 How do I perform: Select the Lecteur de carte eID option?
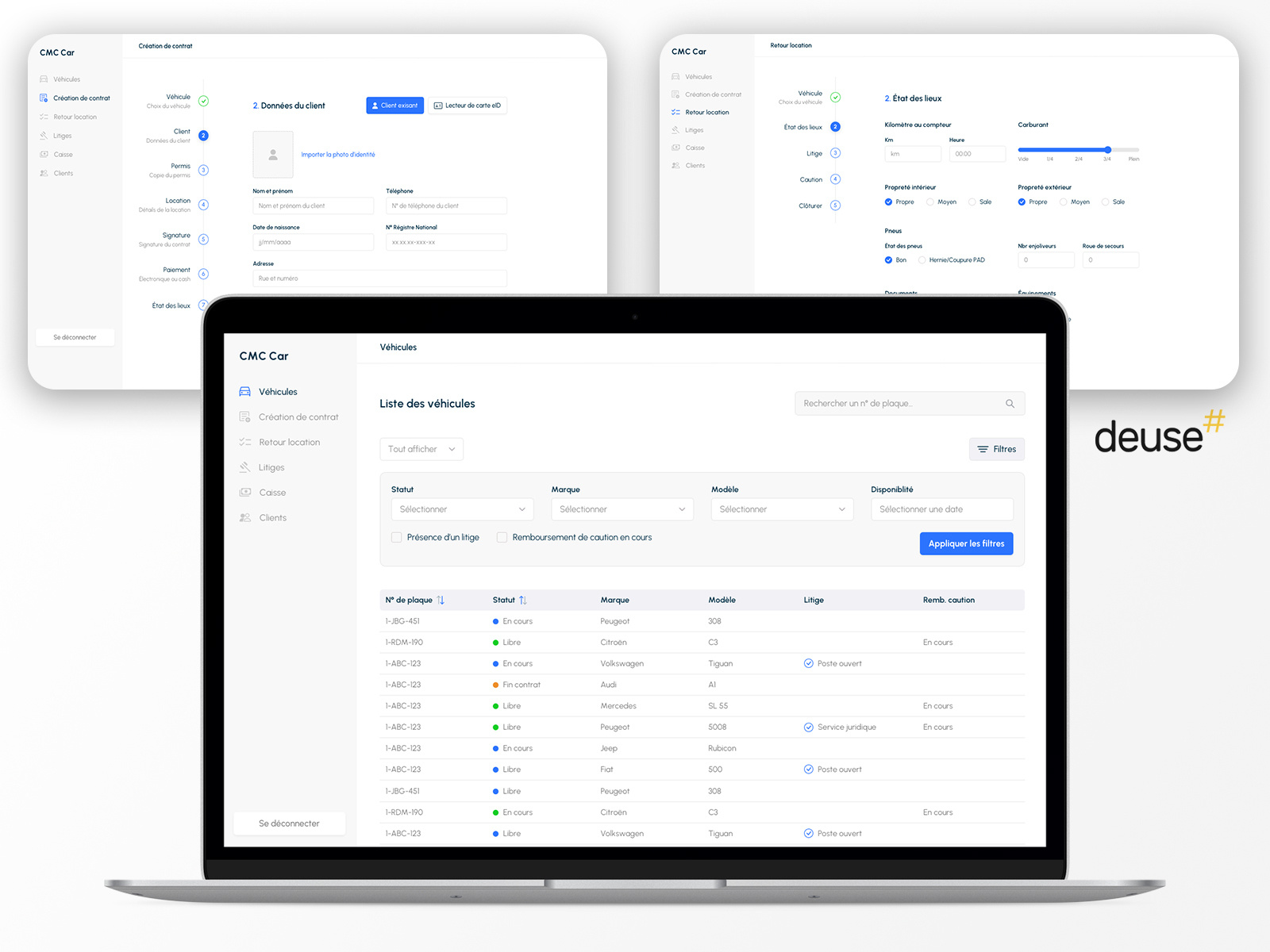(467, 105)
